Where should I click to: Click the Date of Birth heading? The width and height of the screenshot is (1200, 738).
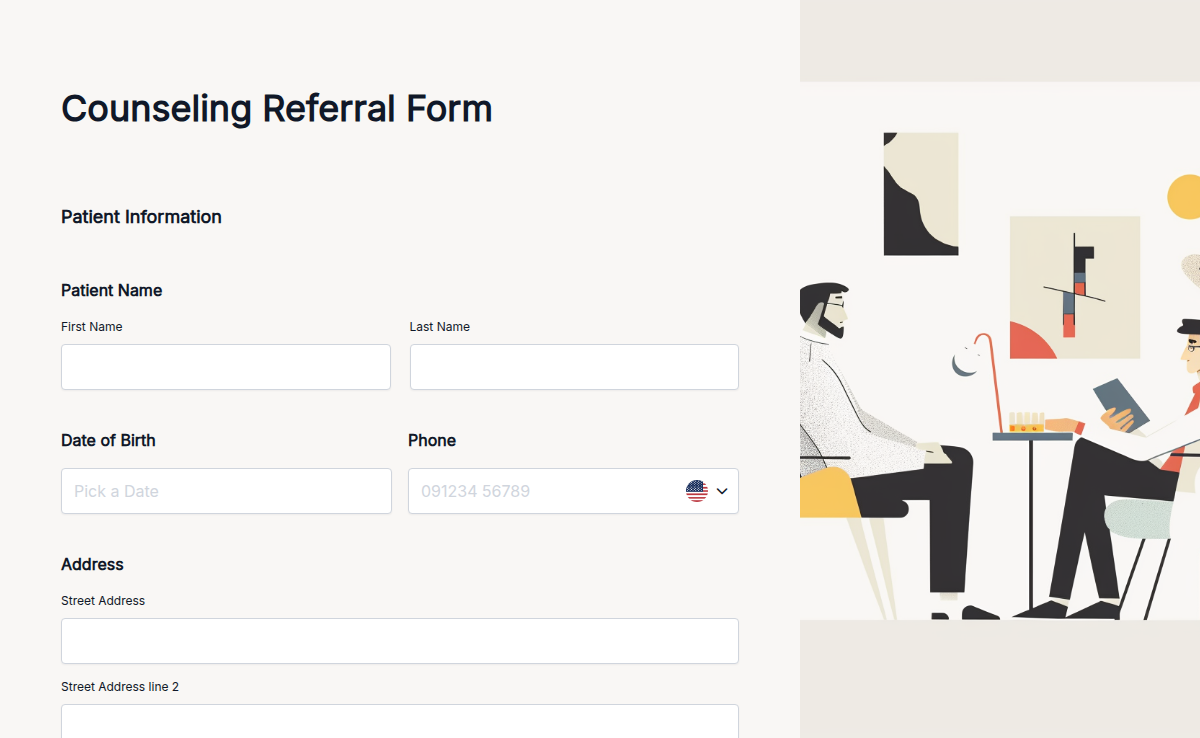pyautogui.click(x=108, y=440)
